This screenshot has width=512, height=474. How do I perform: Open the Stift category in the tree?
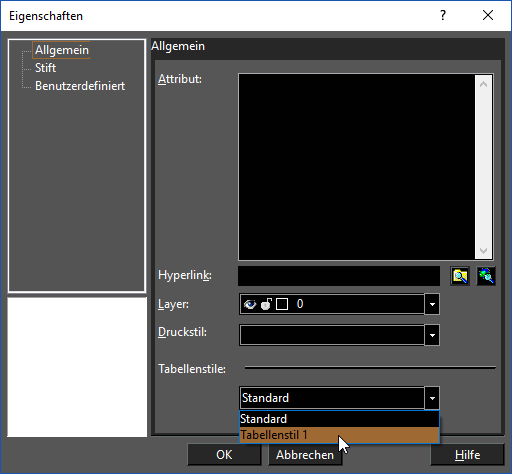(45, 68)
